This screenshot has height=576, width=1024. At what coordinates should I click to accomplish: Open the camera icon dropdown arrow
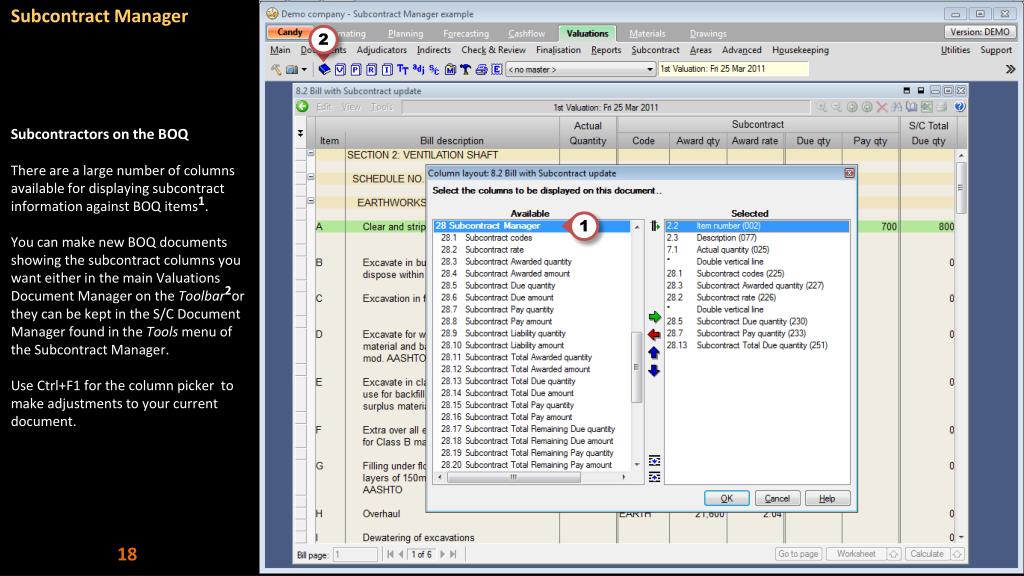pos(304,69)
